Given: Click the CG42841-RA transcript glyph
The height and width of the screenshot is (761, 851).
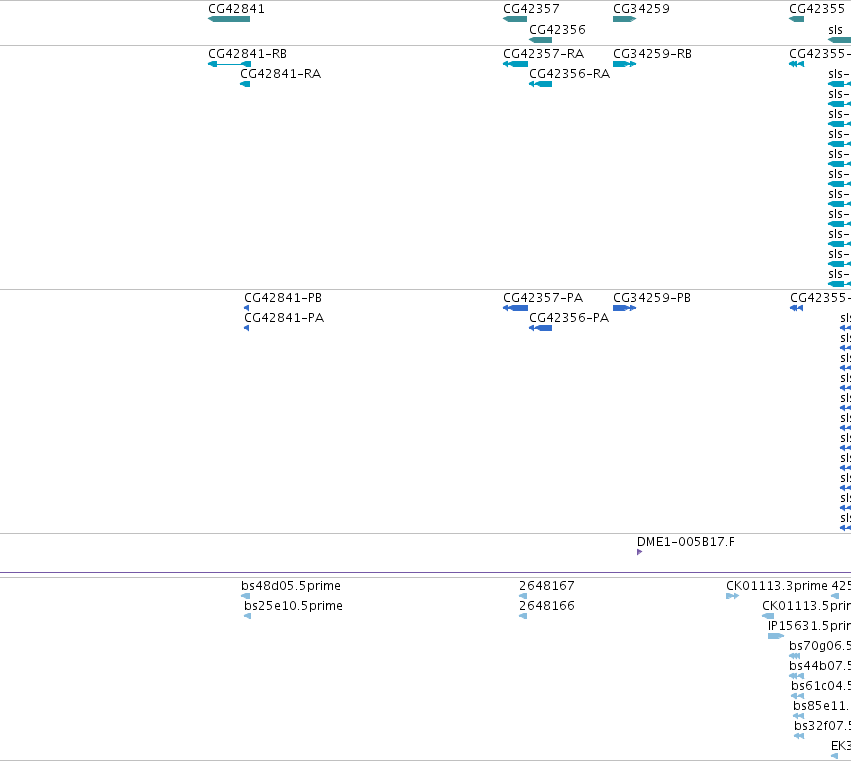Looking at the screenshot, I should tap(245, 84).
